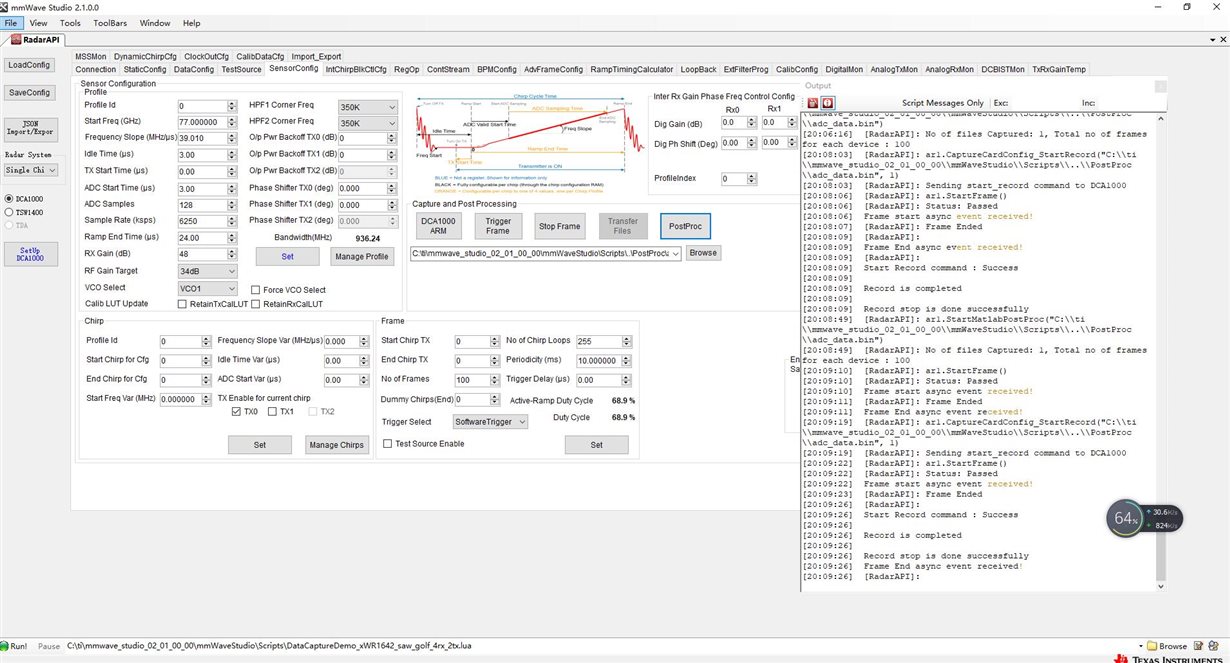Open the ToolBars menu
The height and width of the screenshot is (663, 1230).
(x=110, y=23)
